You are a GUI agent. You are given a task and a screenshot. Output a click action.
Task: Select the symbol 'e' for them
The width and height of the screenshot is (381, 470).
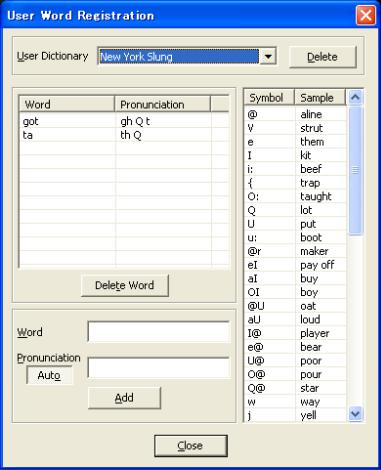[x=295, y=142]
